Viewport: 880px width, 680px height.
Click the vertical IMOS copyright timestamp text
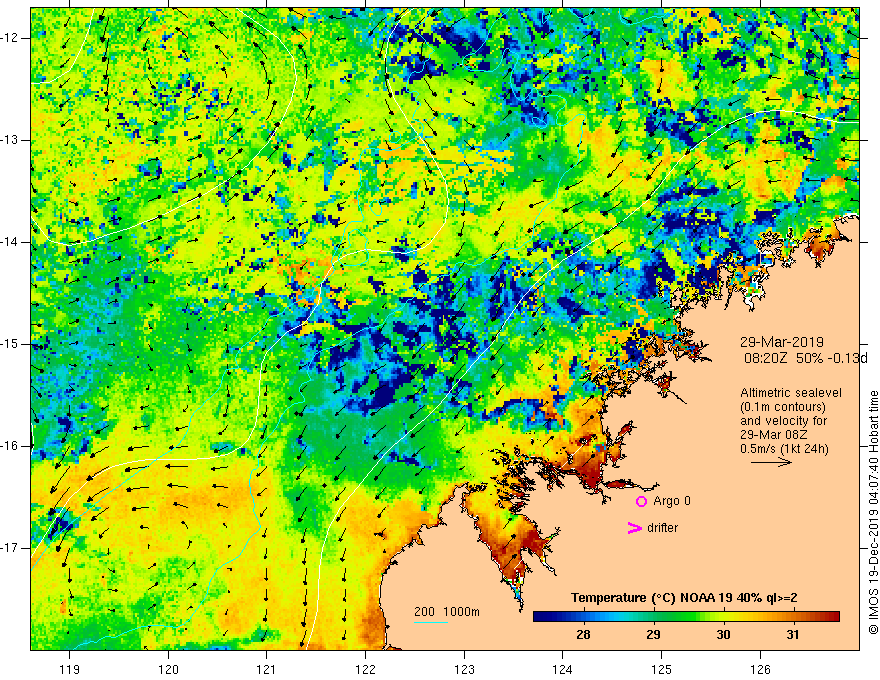(x=873, y=513)
